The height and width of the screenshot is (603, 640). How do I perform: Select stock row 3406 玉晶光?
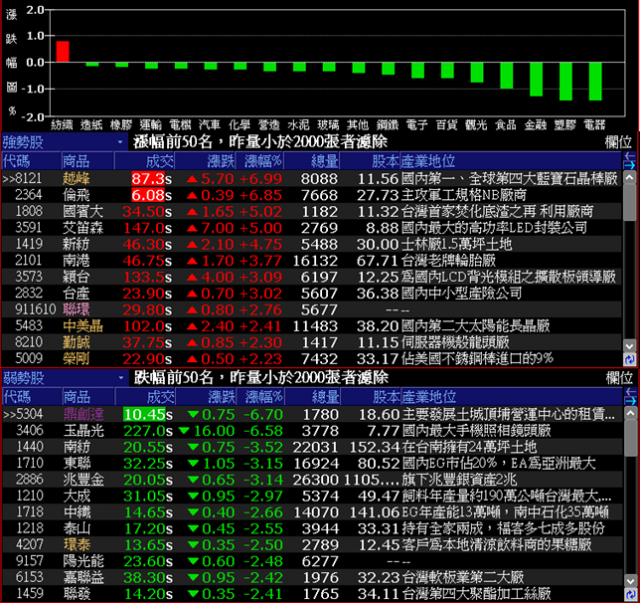[x=312, y=431]
